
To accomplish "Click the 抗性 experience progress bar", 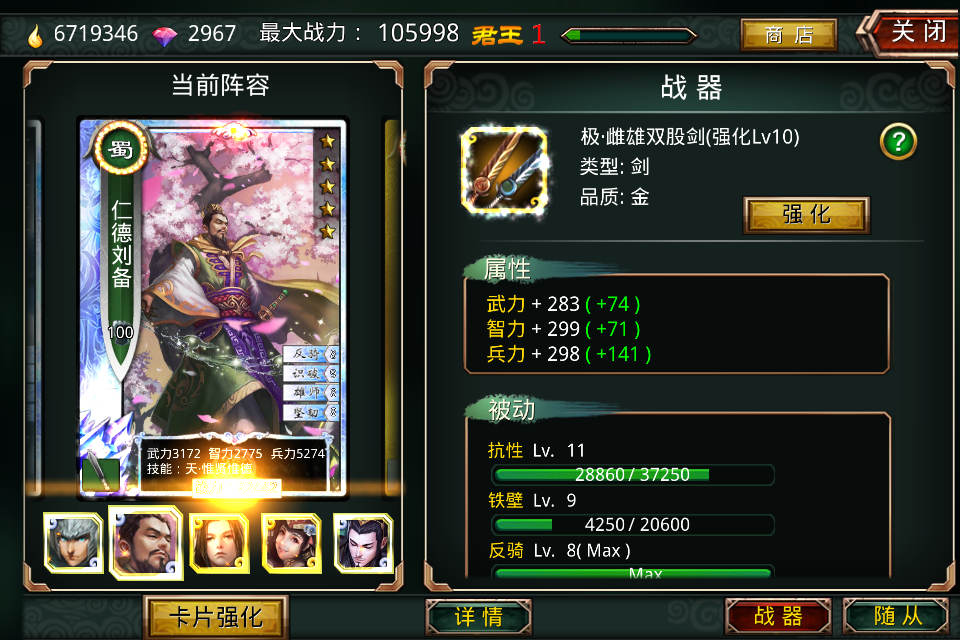I will [632, 475].
